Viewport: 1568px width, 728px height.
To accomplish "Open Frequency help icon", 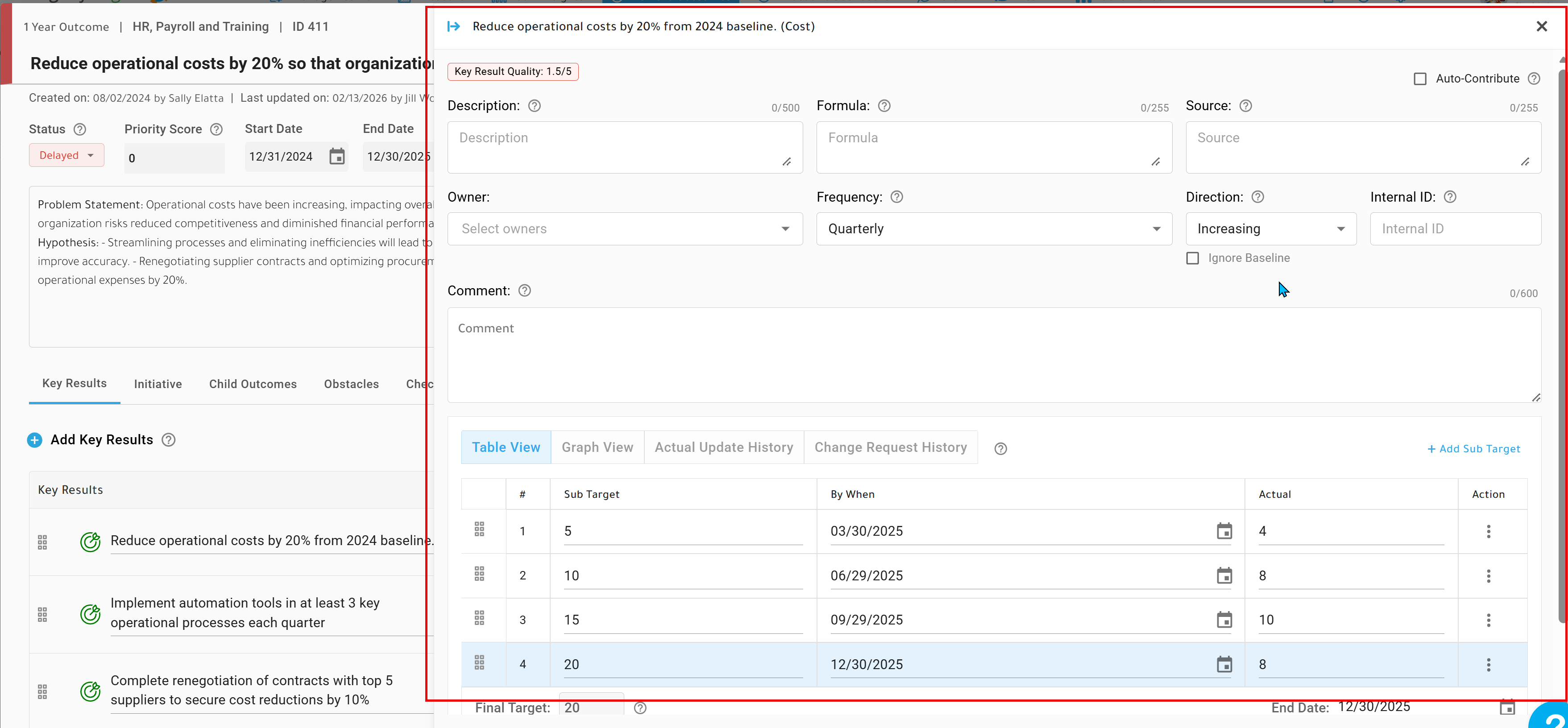I will [896, 197].
